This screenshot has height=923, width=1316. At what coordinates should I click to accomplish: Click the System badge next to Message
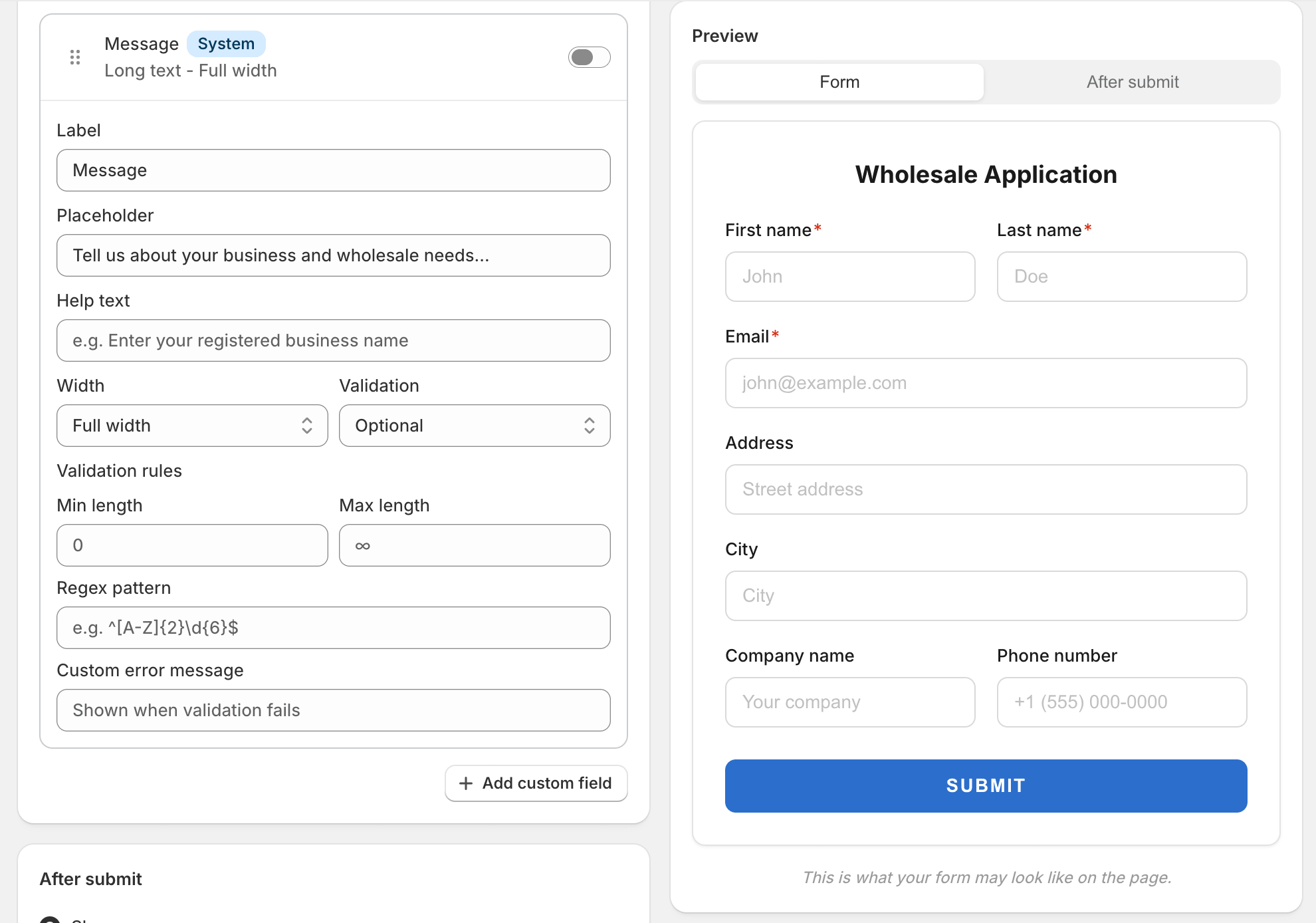point(226,44)
